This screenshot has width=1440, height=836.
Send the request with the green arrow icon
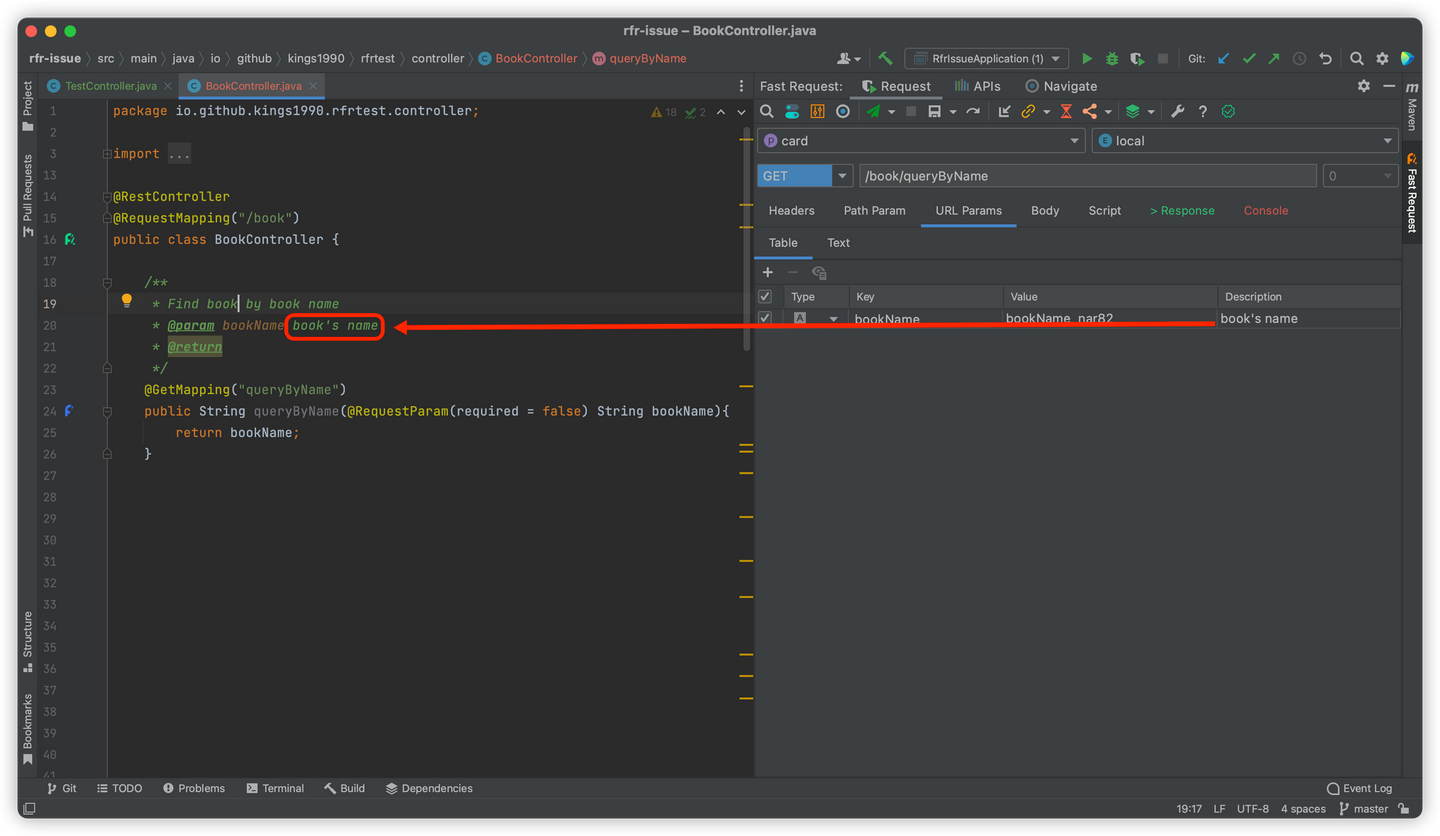tap(872, 111)
